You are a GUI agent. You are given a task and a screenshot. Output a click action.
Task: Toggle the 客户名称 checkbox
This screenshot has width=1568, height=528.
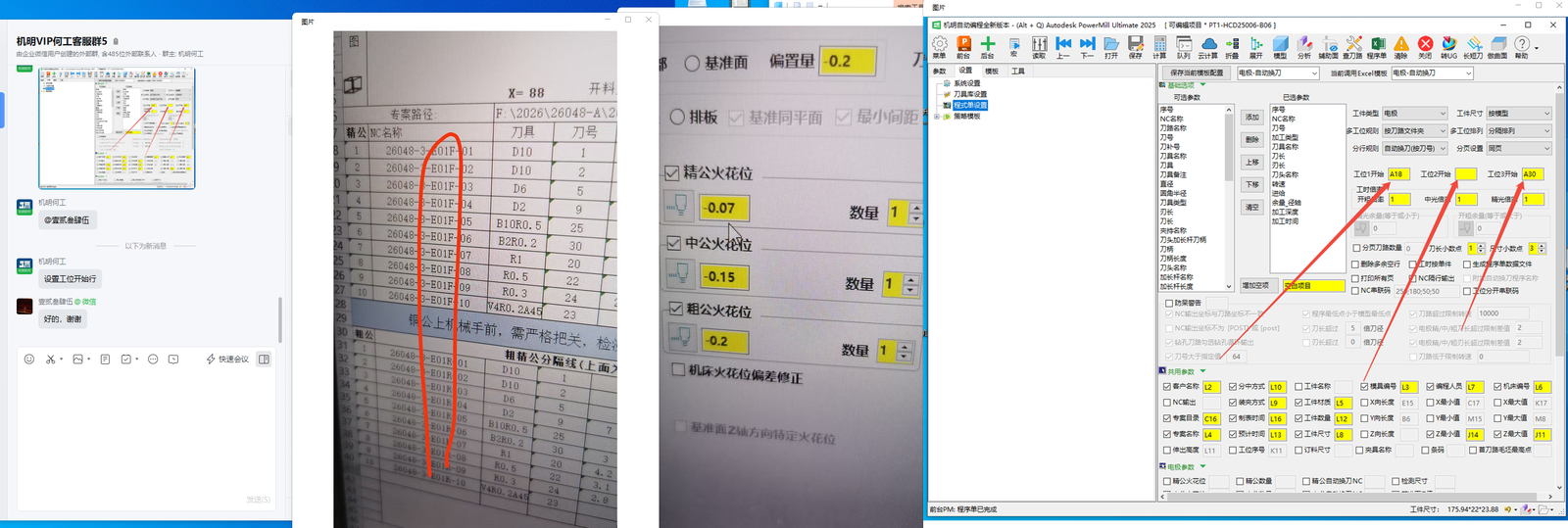(1167, 387)
